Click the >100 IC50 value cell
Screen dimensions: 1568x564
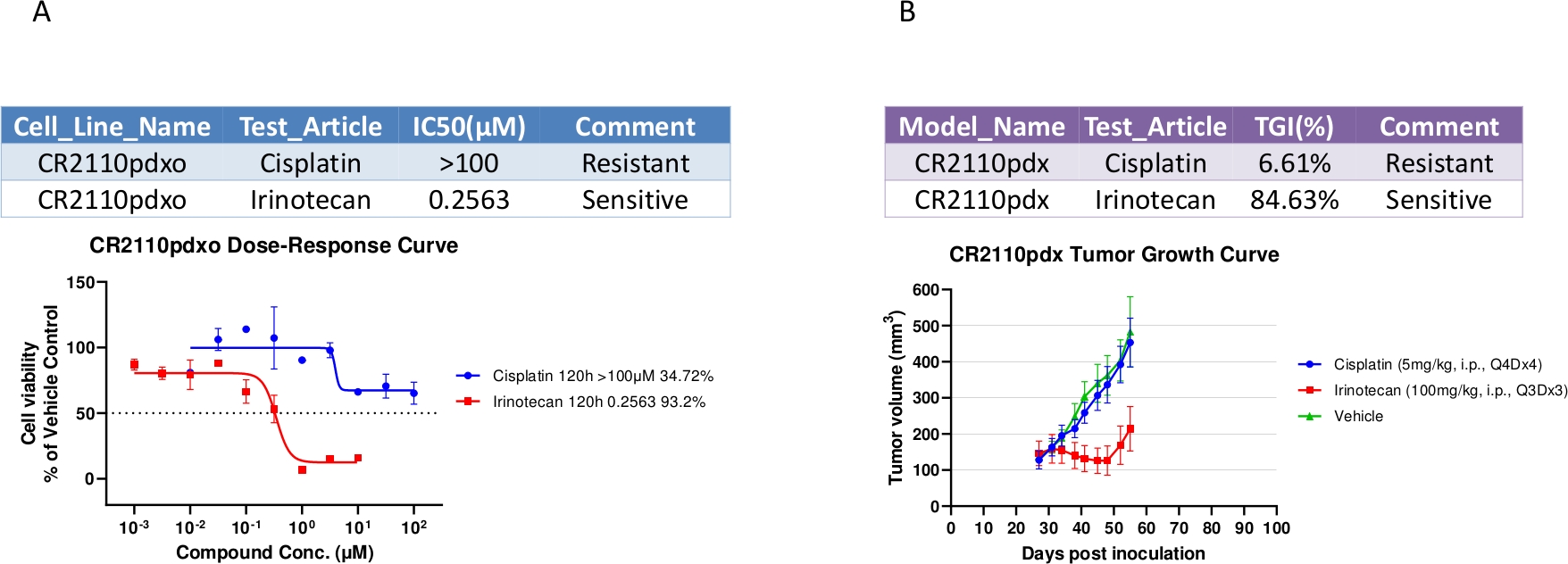469,163
